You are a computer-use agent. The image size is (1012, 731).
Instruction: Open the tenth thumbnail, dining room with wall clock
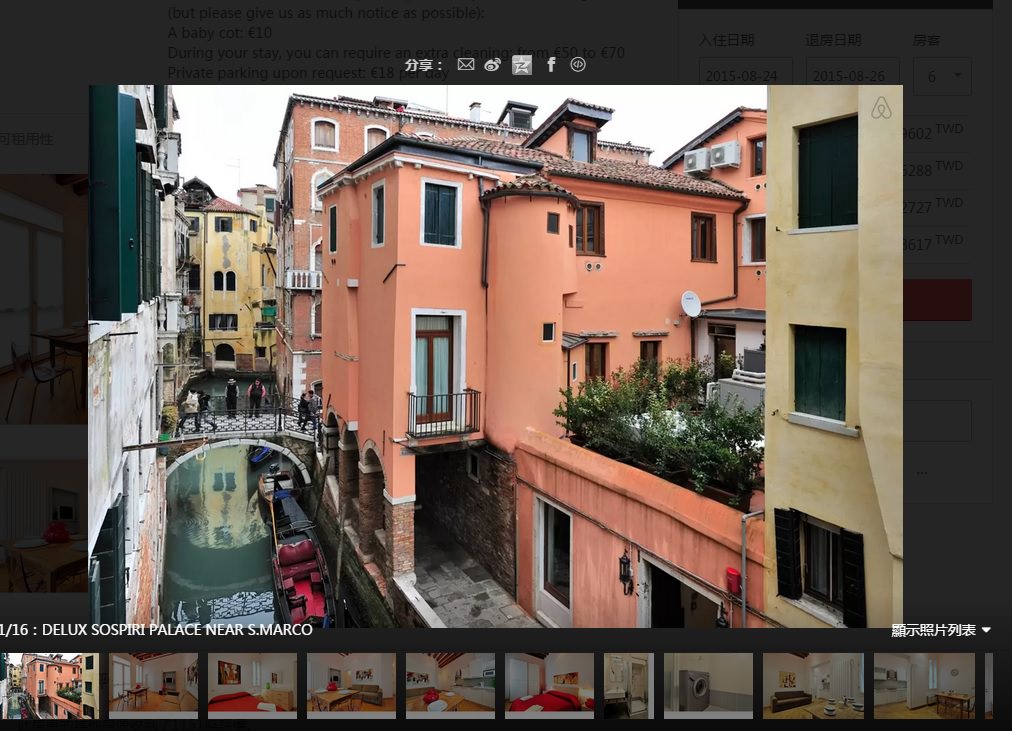924,685
